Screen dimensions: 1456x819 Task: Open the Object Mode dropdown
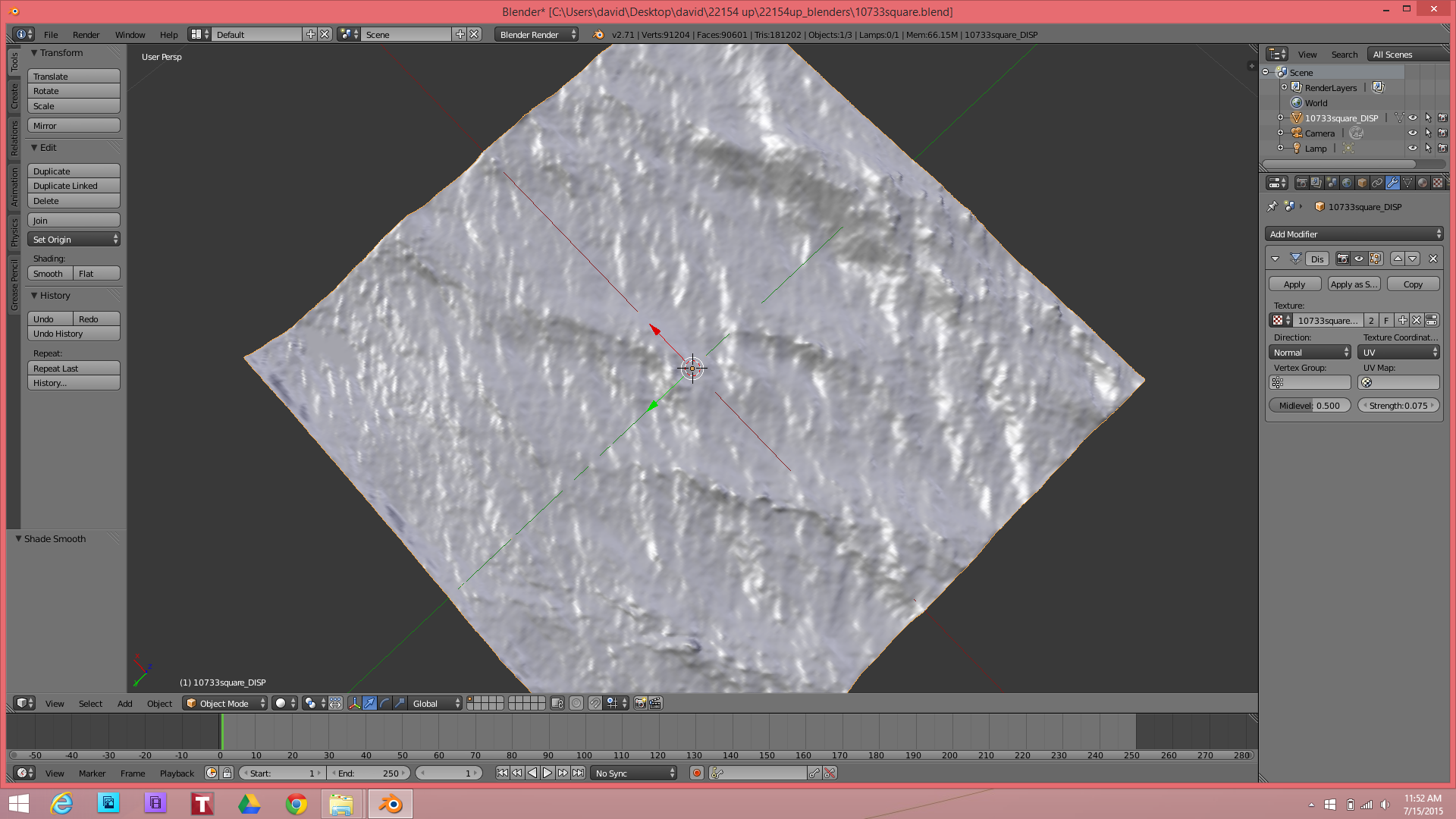tap(225, 703)
